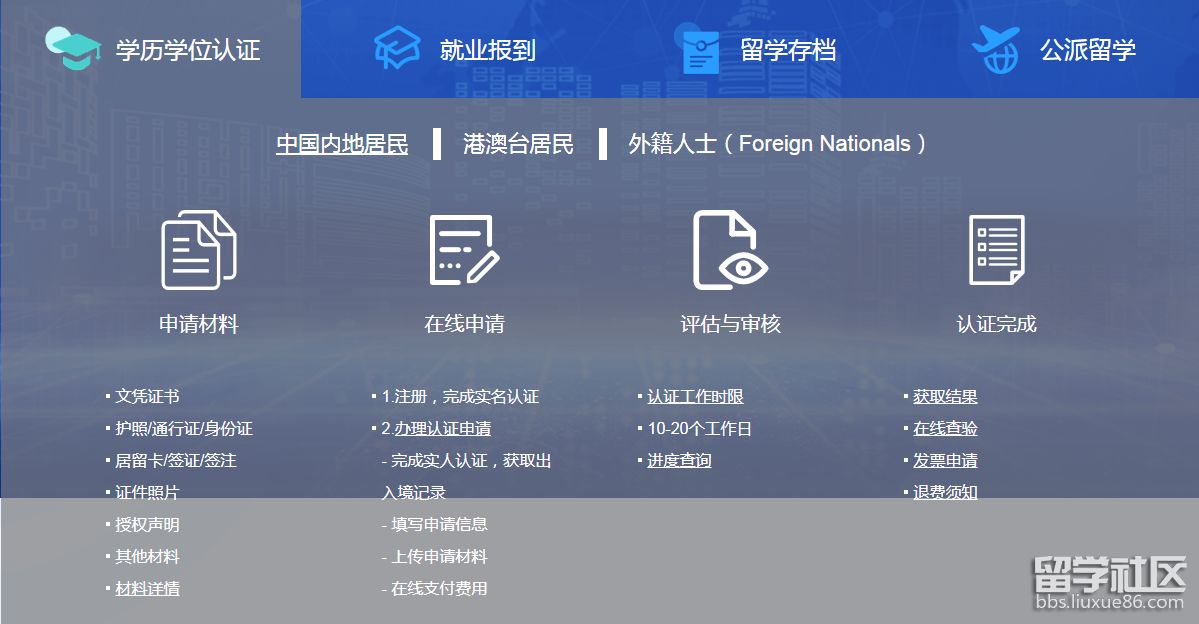Select the 公派留学 tab

1087,50
